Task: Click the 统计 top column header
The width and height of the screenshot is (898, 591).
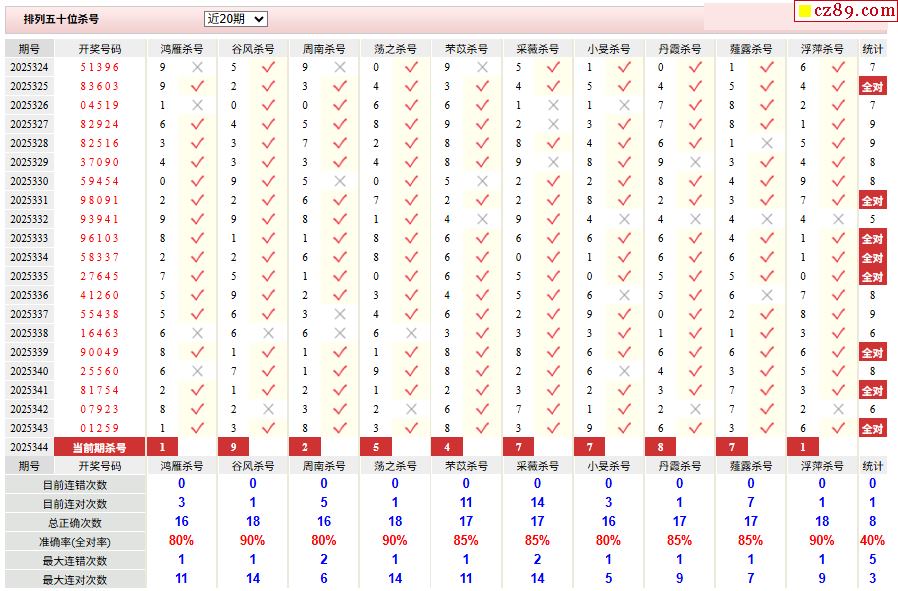Action: tap(872, 49)
